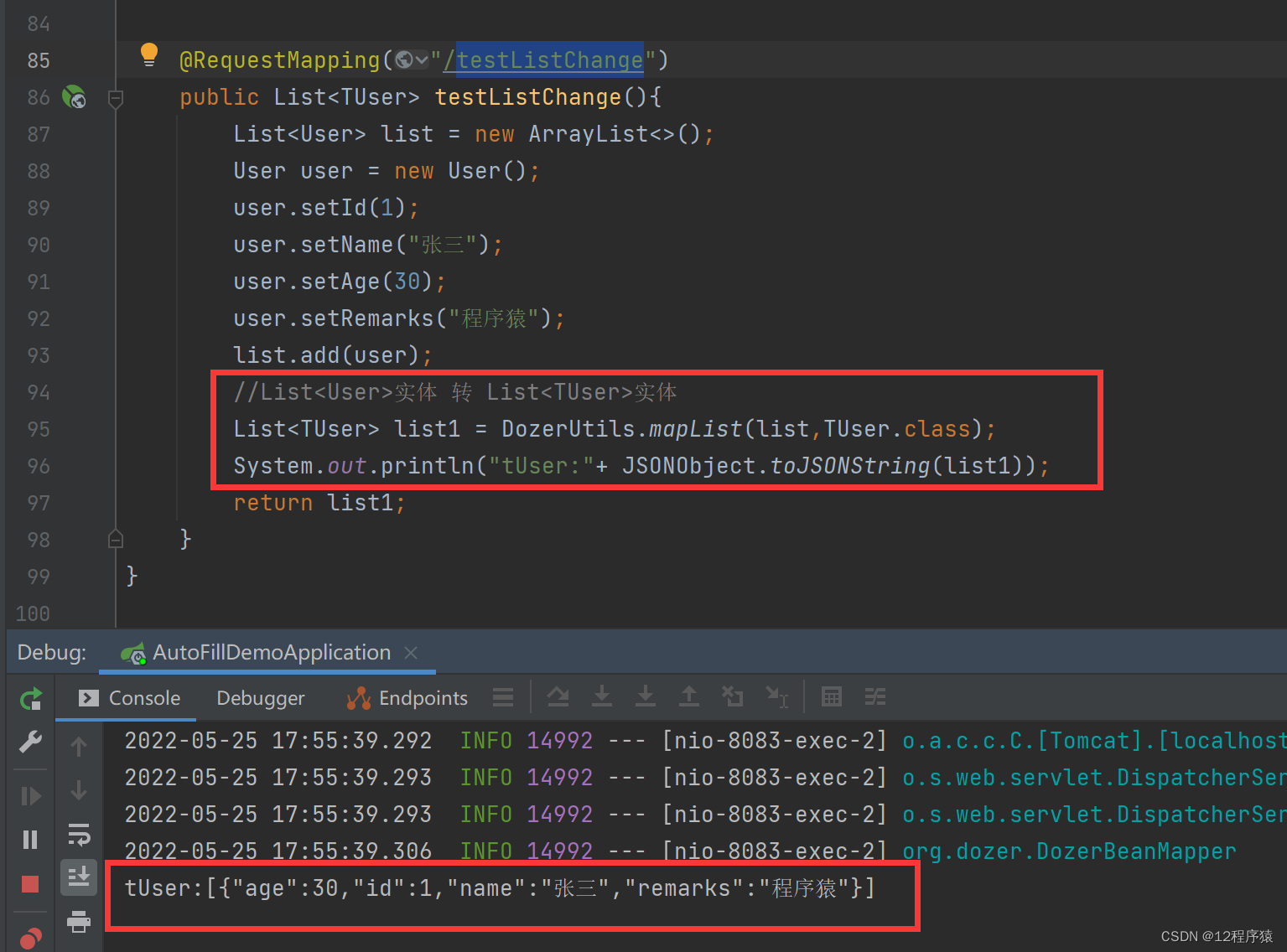Image resolution: width=1287 pixels, height=952 pixels.
Task: Open the globe URL dropdown in RequestMapping
Action: tap(412, 60)
